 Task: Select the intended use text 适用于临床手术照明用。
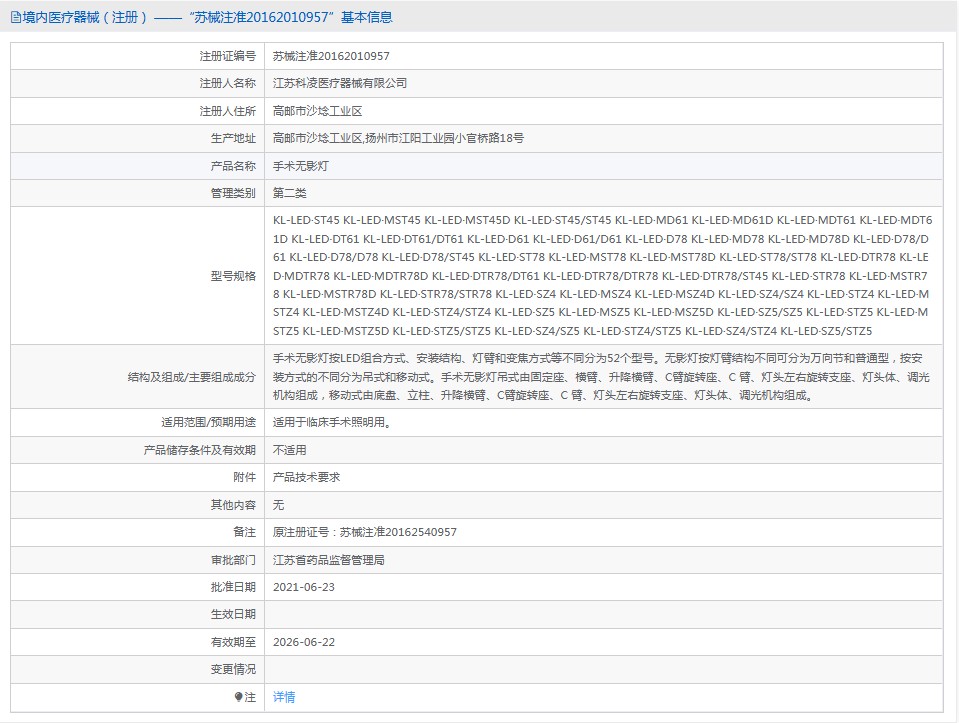[331, 422]
